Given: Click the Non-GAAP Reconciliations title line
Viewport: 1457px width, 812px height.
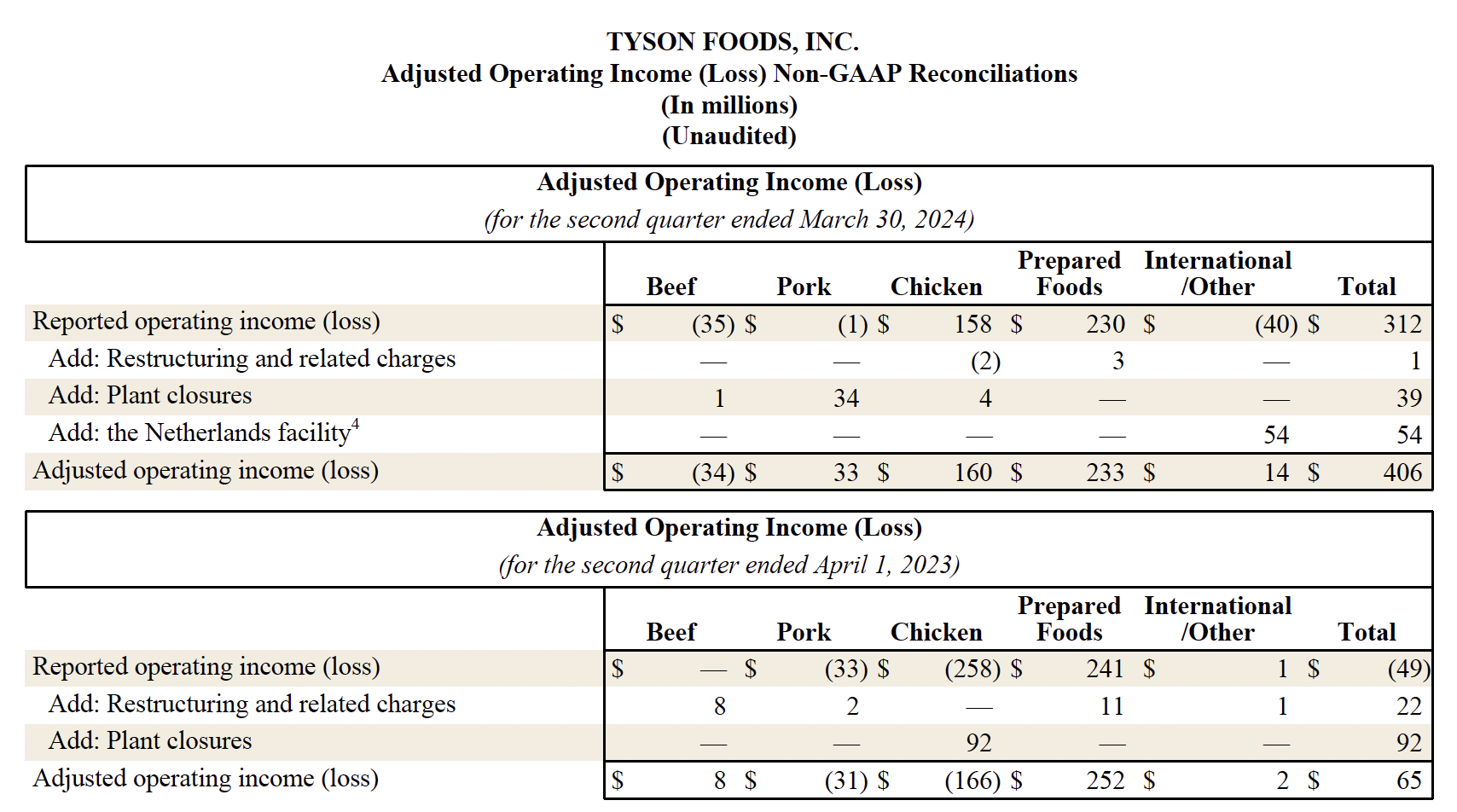Looking at the screenshot, I should [x=728, y=74].
